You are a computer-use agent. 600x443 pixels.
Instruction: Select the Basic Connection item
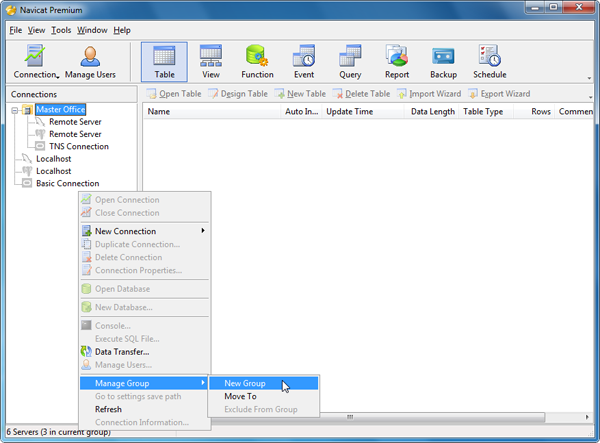(67, 183)
